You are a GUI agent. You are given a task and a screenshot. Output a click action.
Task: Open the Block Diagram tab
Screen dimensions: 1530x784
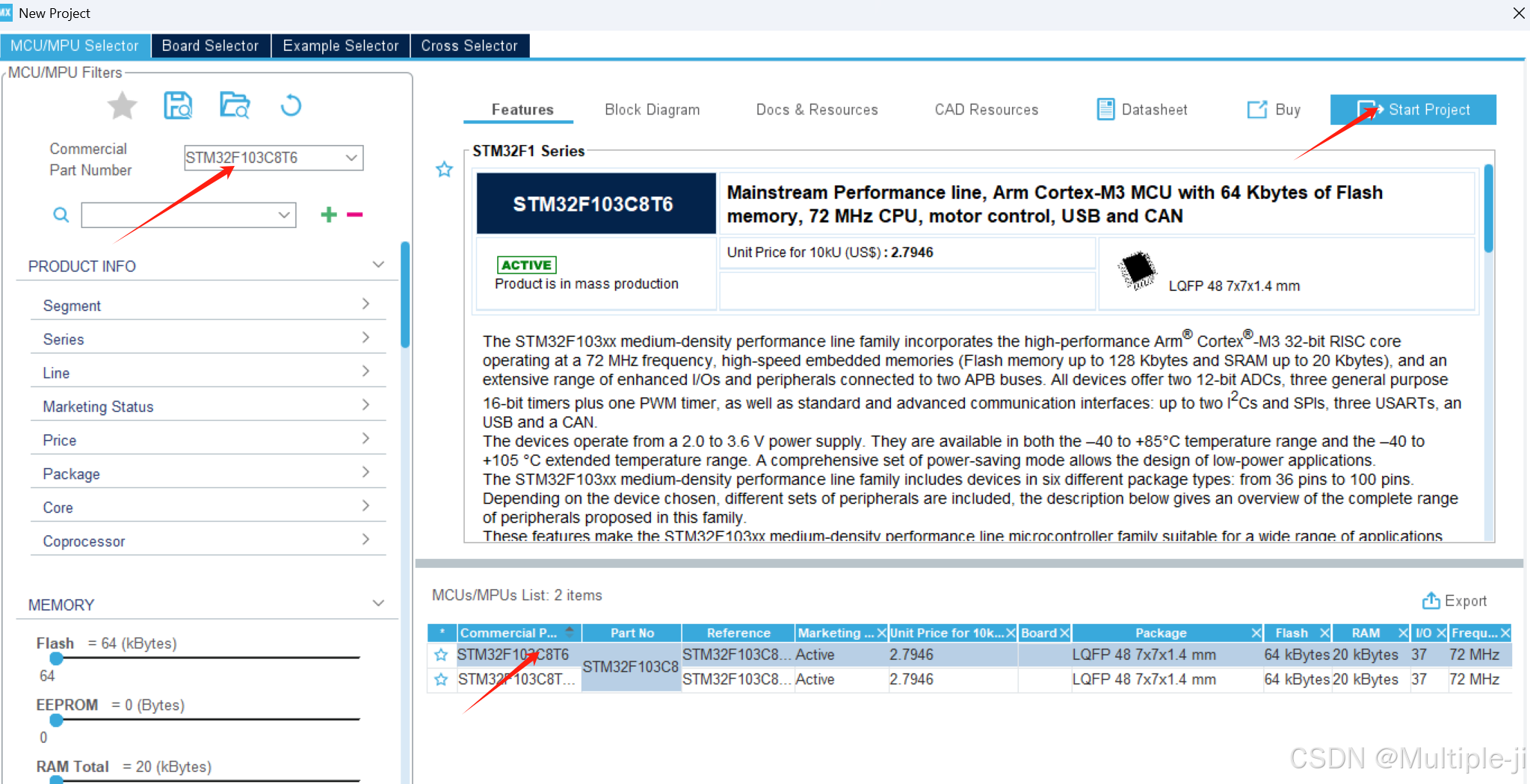pos(653,110)
